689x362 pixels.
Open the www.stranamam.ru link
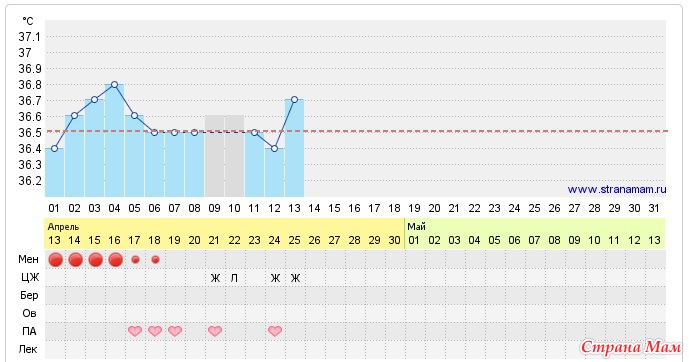[x=617, y=190]
